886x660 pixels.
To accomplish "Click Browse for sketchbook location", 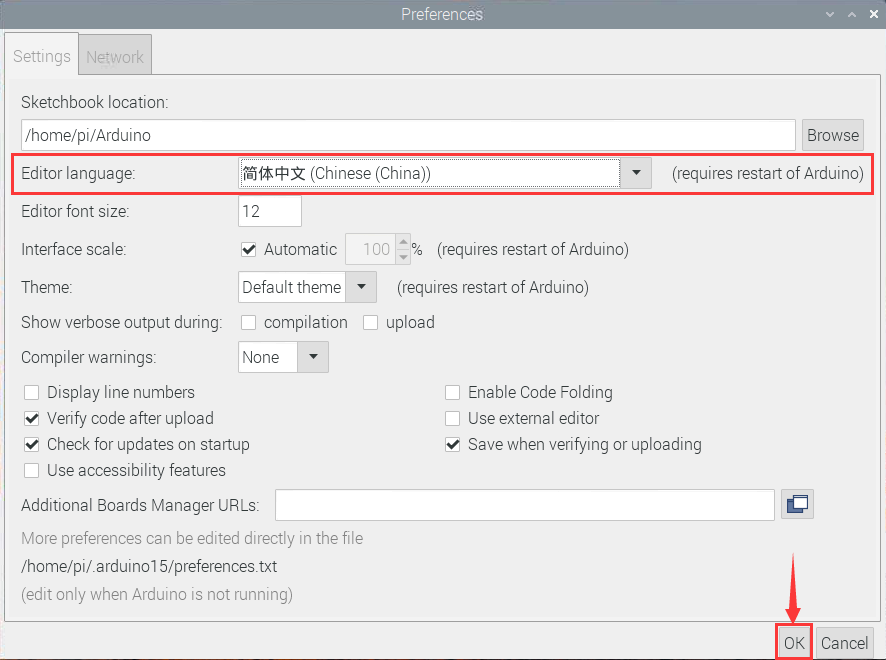I will (x=832, y=135).
